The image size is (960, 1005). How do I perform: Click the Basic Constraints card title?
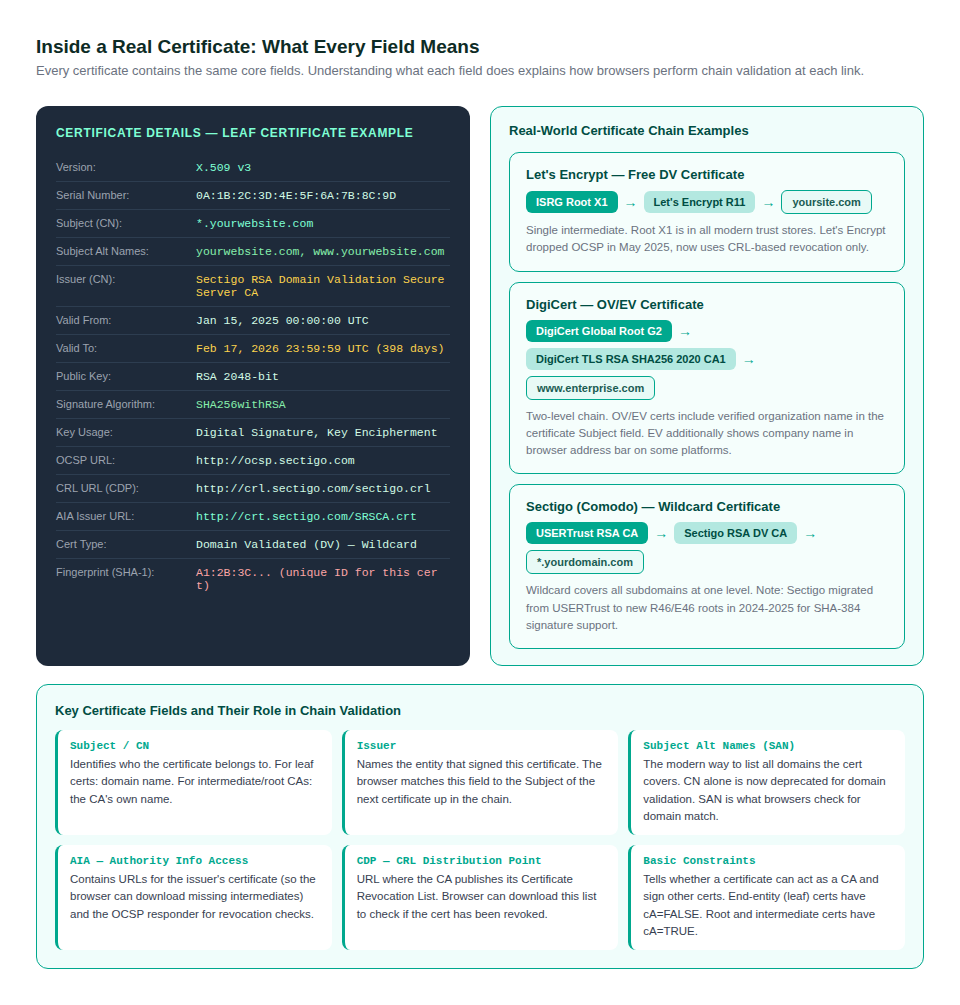tap(699, 861)
